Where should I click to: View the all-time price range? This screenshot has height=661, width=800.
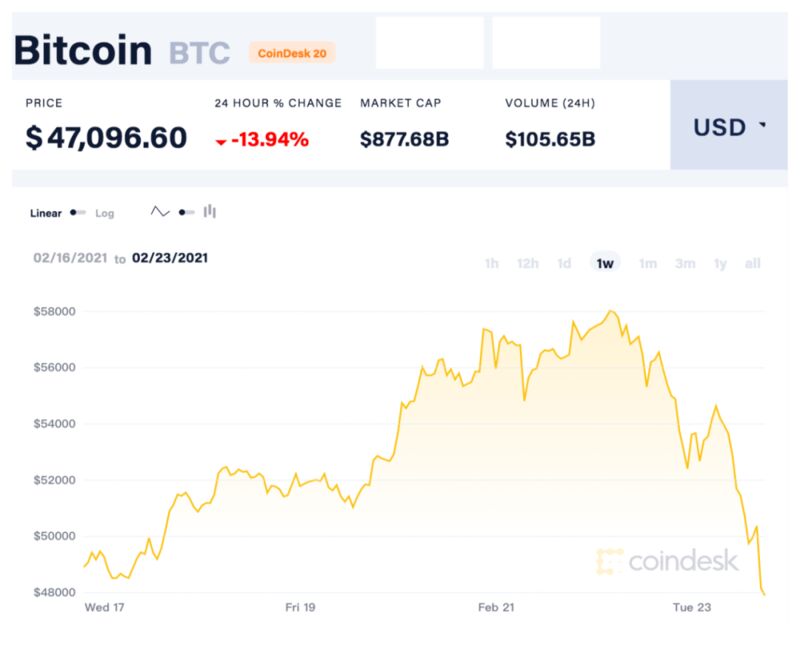[753, 263]
